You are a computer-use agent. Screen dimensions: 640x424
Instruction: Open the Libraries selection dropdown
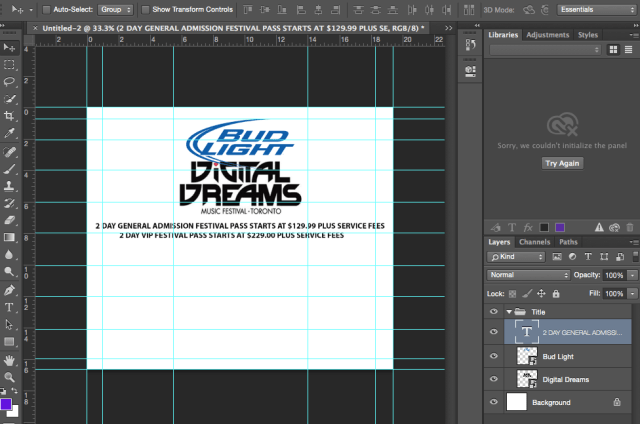tap(545, 50)
